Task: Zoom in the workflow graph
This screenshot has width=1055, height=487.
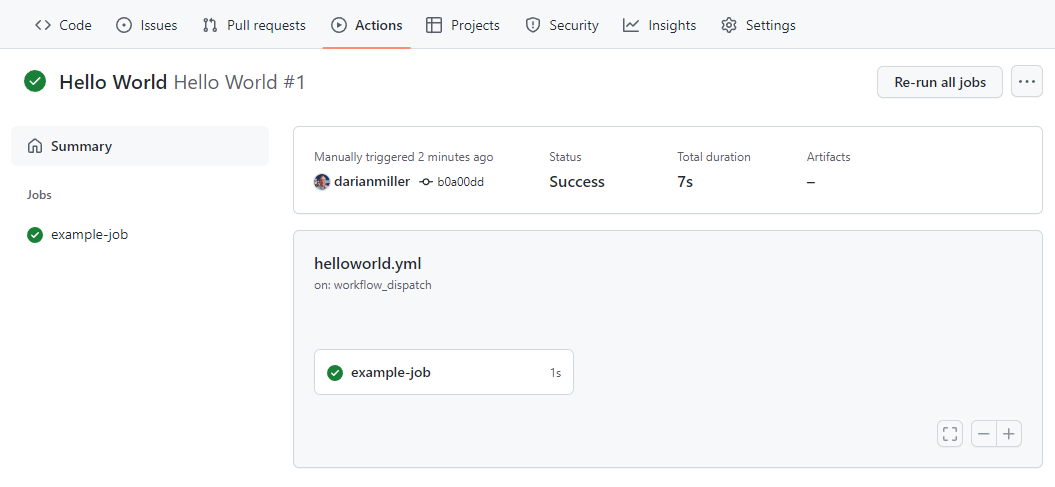Action: tap(1009, 434)
